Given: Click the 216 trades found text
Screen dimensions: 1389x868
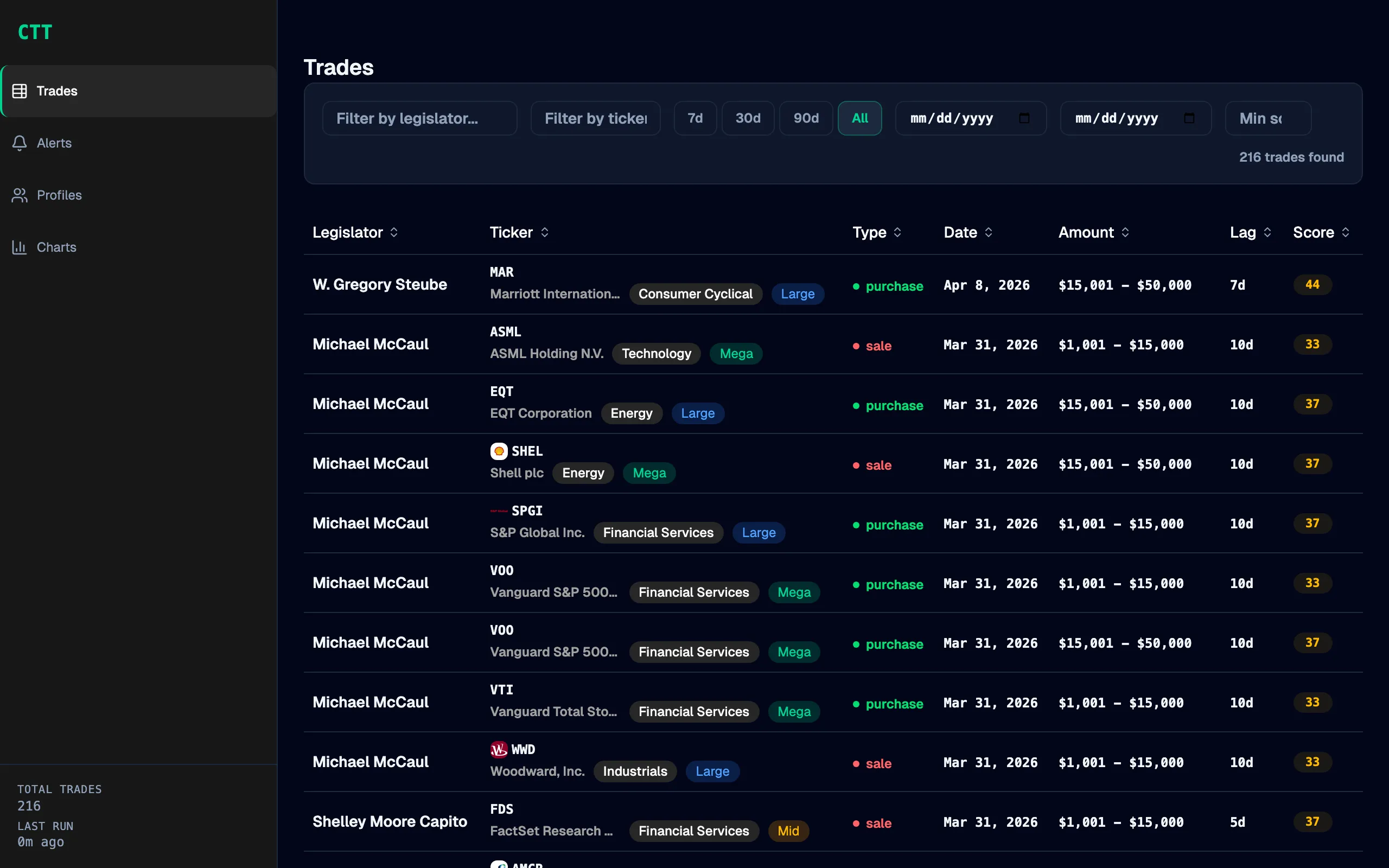Looking at the screenshot, I should click(1291, 157).
